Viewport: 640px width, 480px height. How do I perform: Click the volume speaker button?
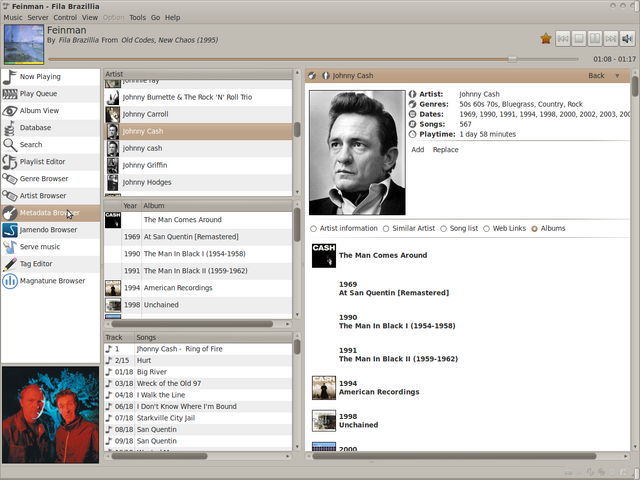click(627, 39)
